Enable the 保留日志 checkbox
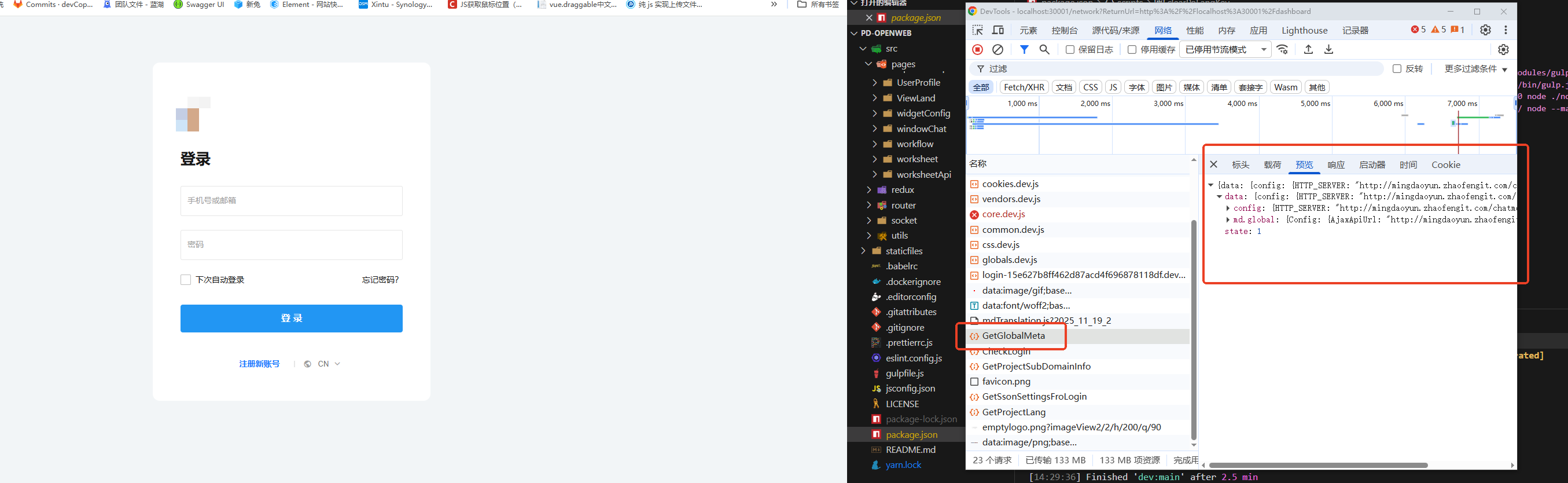Image resolution: width=1568 pixels, height=483 pixels. click(x=1069, y=49)
